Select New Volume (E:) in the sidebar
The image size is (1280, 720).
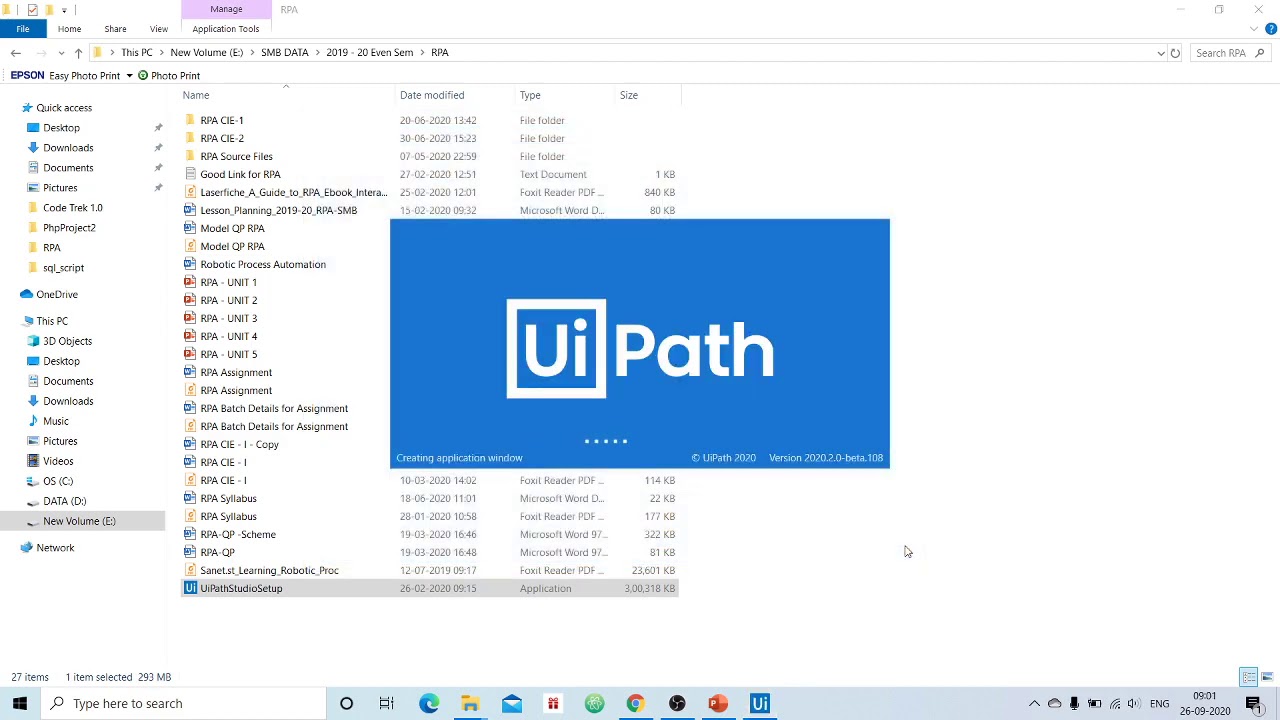point(79,521)
